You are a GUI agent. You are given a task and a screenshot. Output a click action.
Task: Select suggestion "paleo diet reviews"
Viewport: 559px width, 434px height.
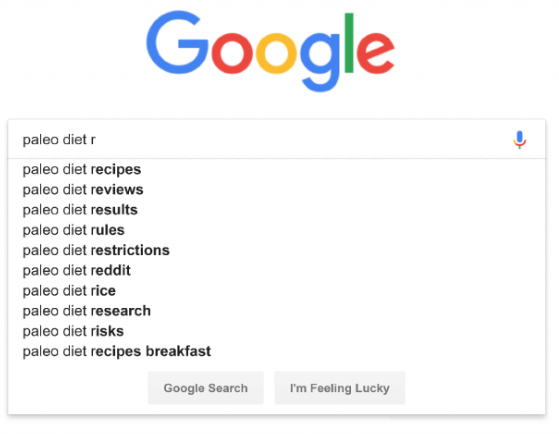click(83, 190)
